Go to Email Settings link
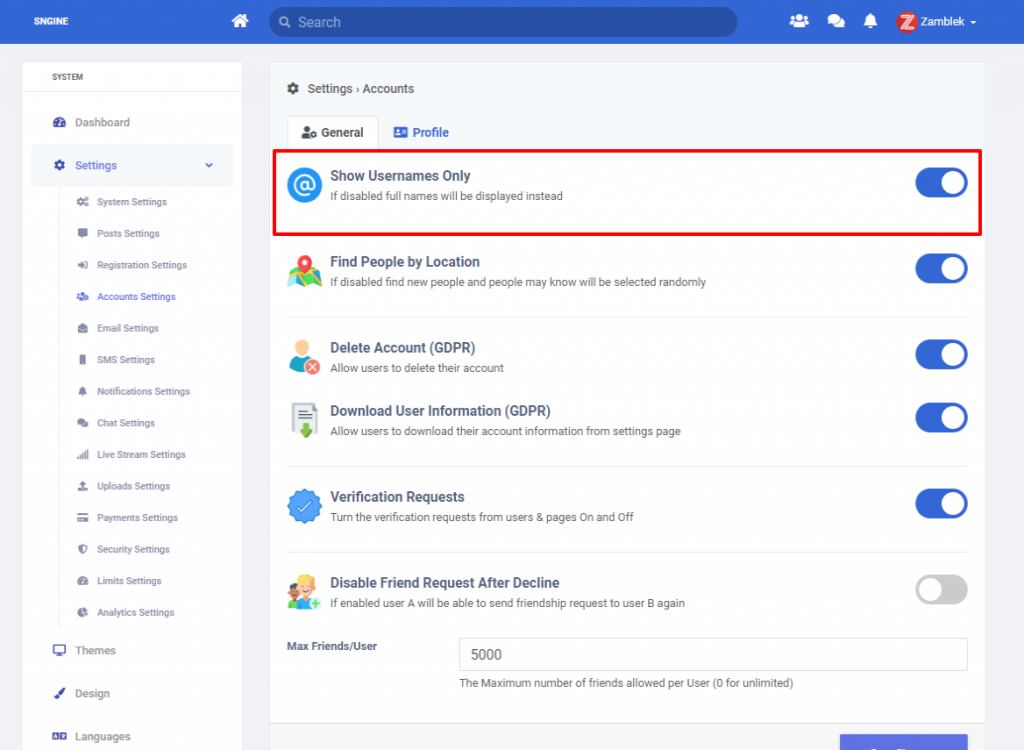Image resolution: width=1024 pixels, height=750 pixels. click(128, 328)
